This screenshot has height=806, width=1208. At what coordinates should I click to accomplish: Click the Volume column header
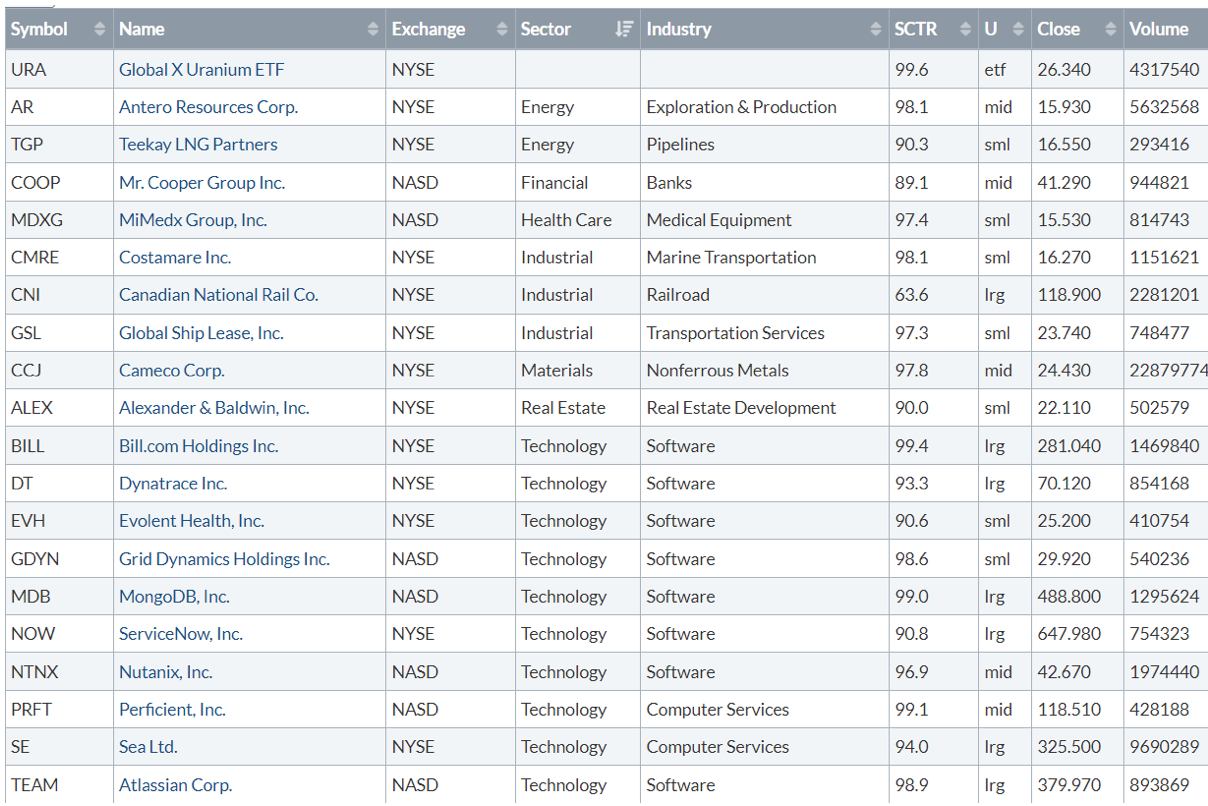(1166, 30)
